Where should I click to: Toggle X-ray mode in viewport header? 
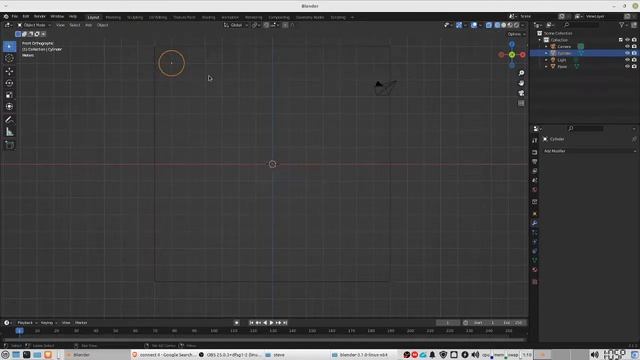tap(489, 25)
